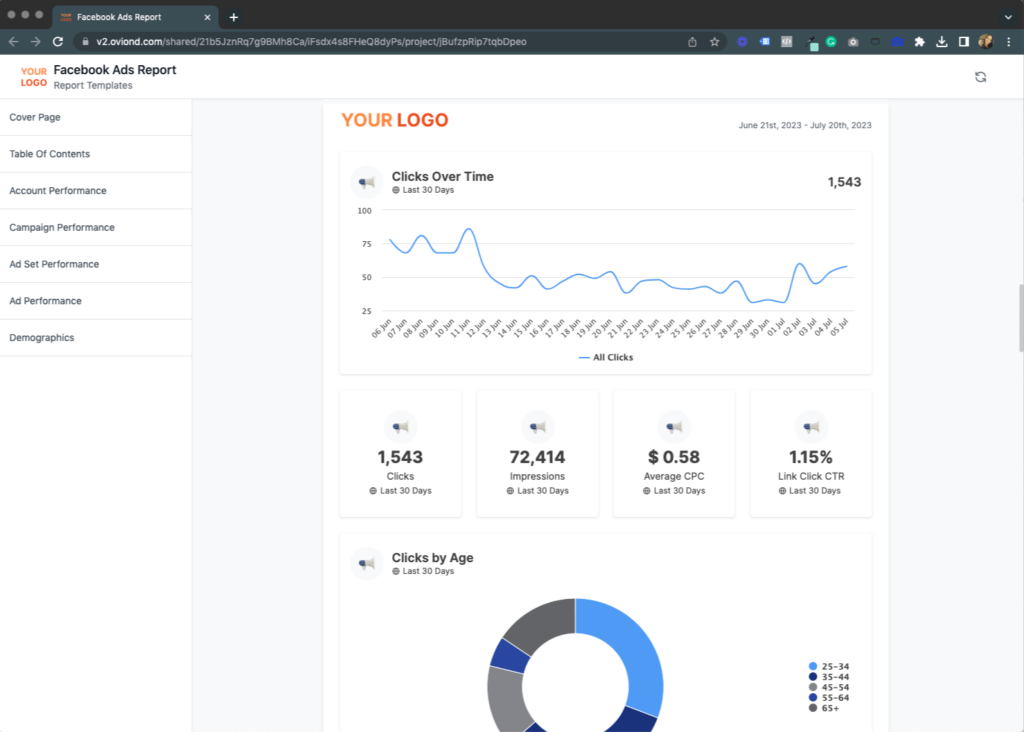This screenshot has width=1024, height=732.
Task: Open the Ad Performance section
Action: (x=96, y=301)
